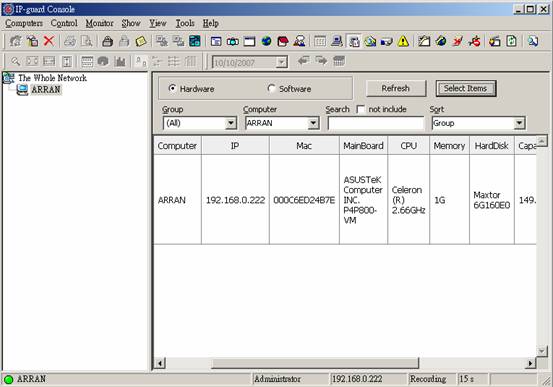
Task: Click the camera screen snapshot icon
Action: tap(233, 41)
